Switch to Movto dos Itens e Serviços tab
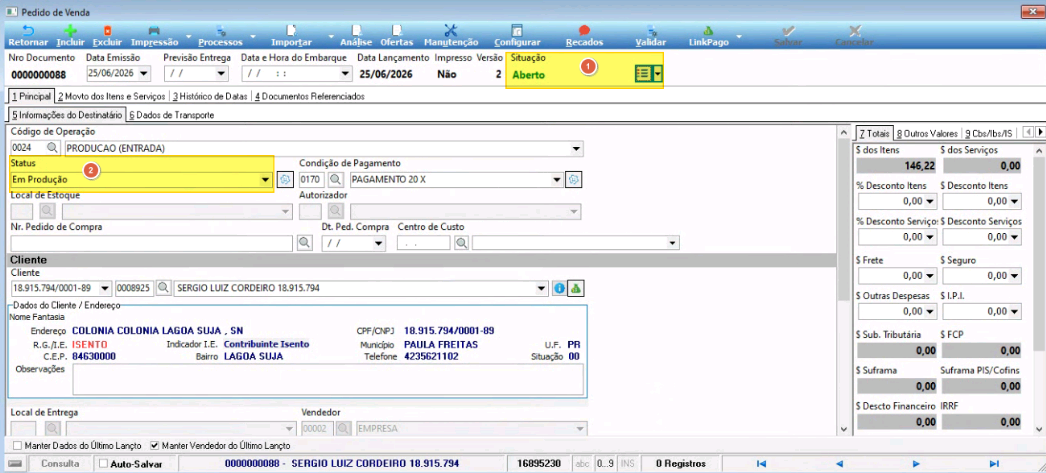The height and width of the screenshot is (473, 1046). 111,96
